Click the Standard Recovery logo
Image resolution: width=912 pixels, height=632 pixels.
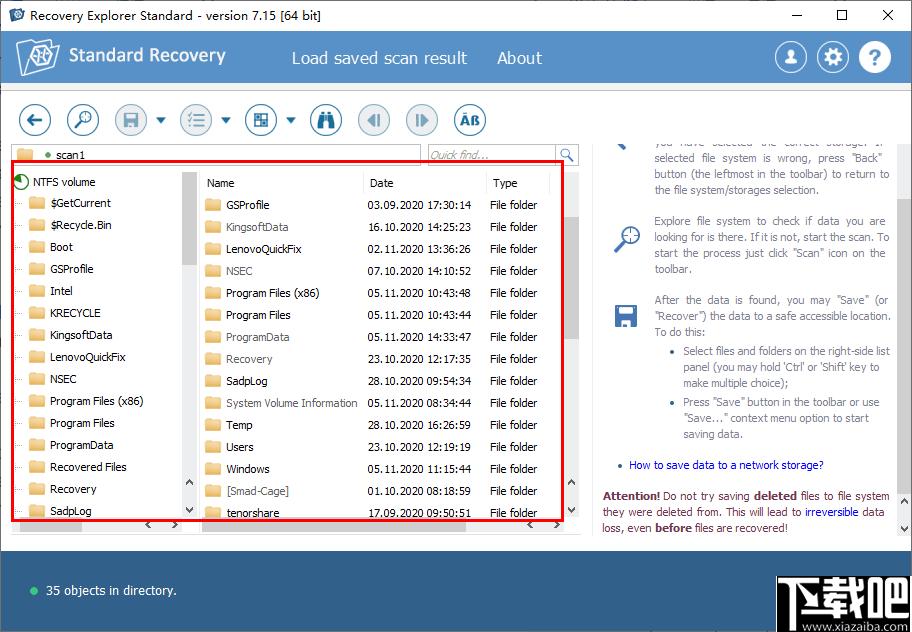(x=121, y=56)
